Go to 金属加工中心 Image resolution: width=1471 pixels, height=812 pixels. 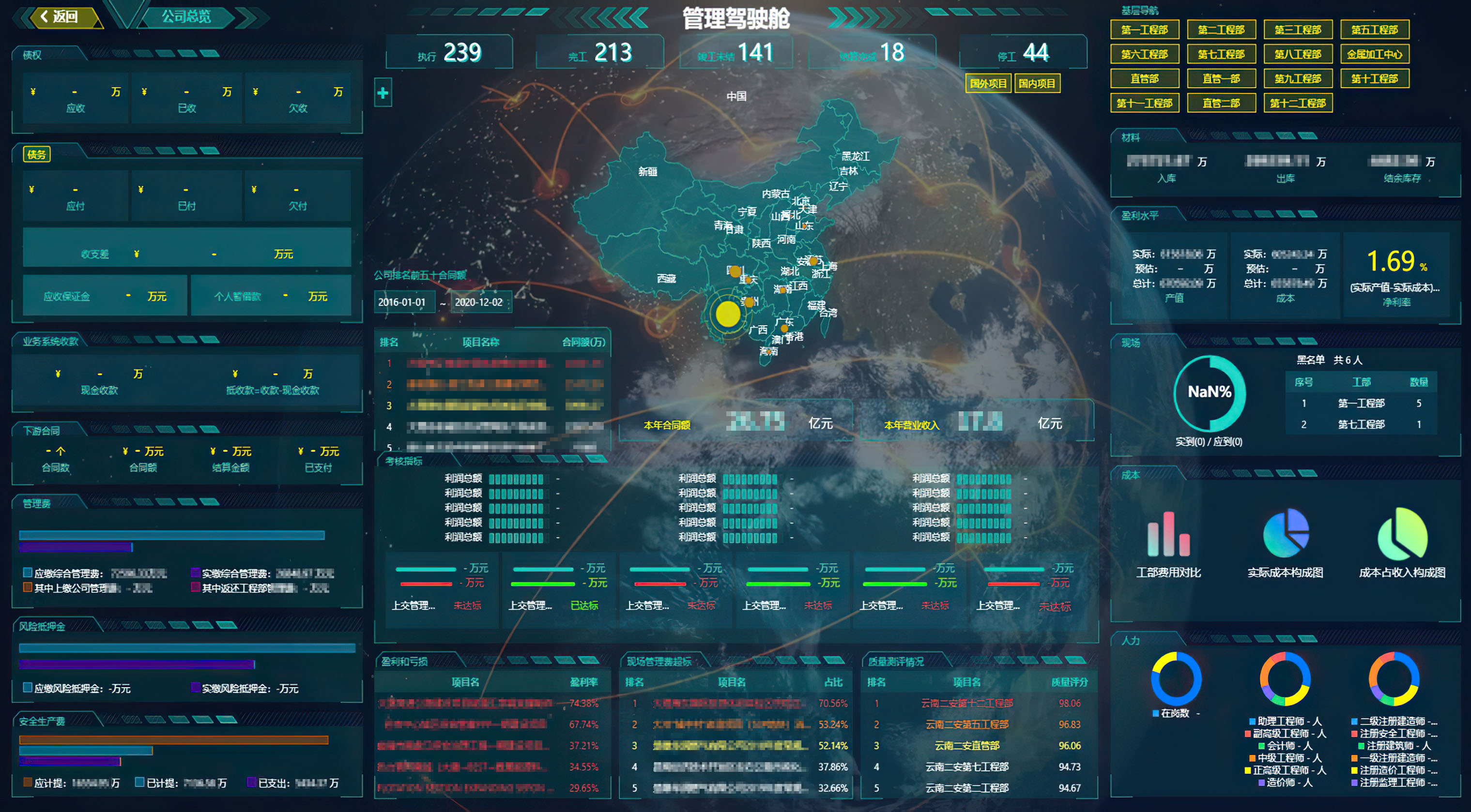pos(1375,54)
